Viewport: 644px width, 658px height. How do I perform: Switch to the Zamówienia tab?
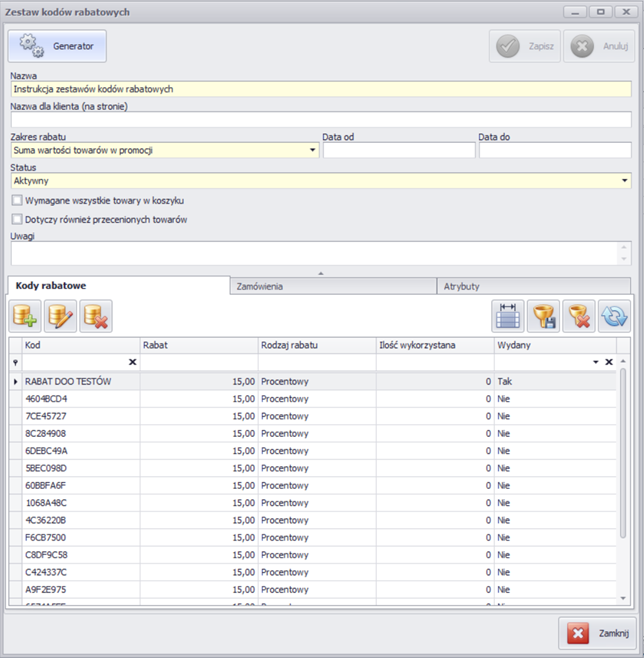pos(333,287)
